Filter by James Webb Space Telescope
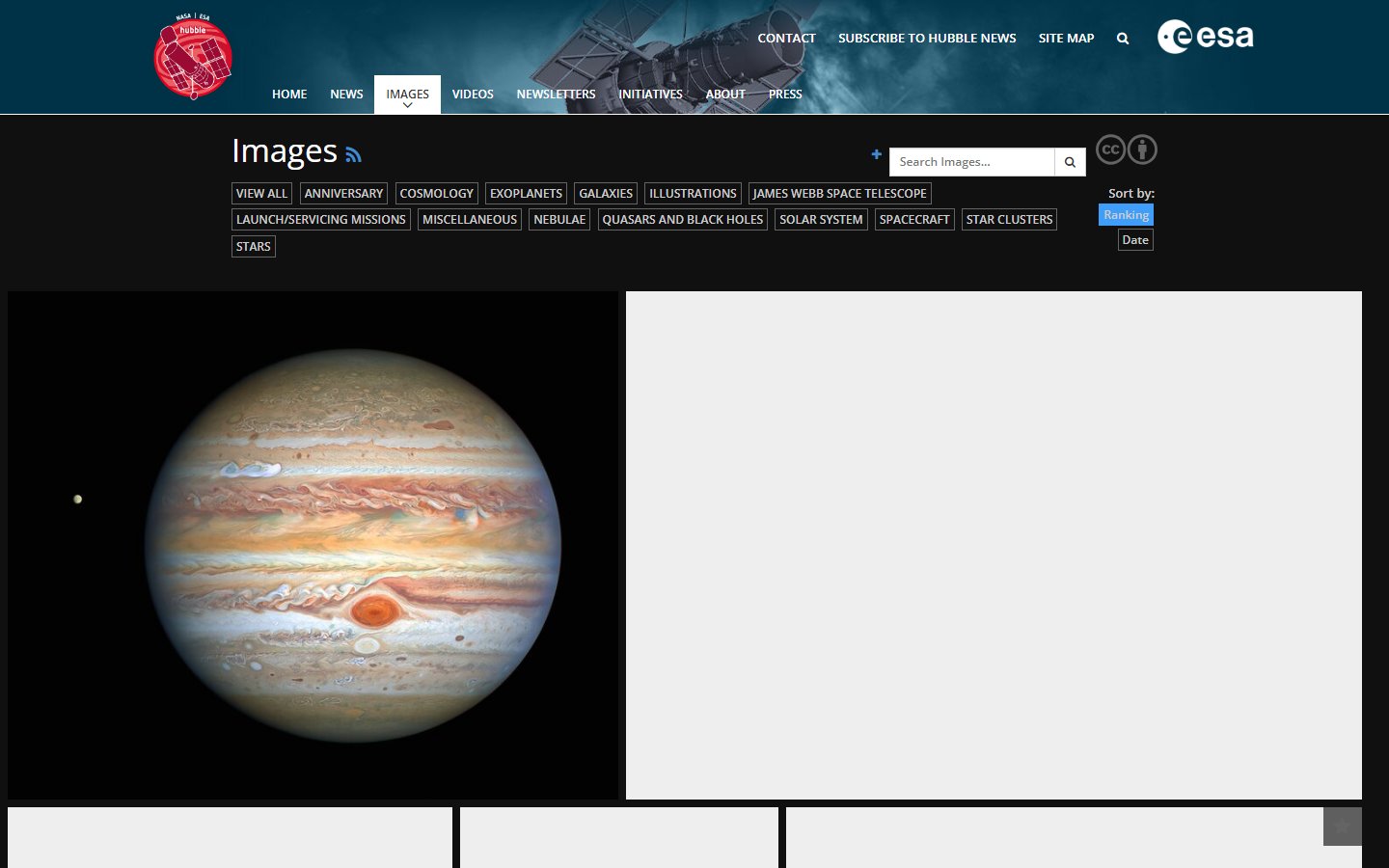The image size is (1389, 868). click(x=839, y=194)
